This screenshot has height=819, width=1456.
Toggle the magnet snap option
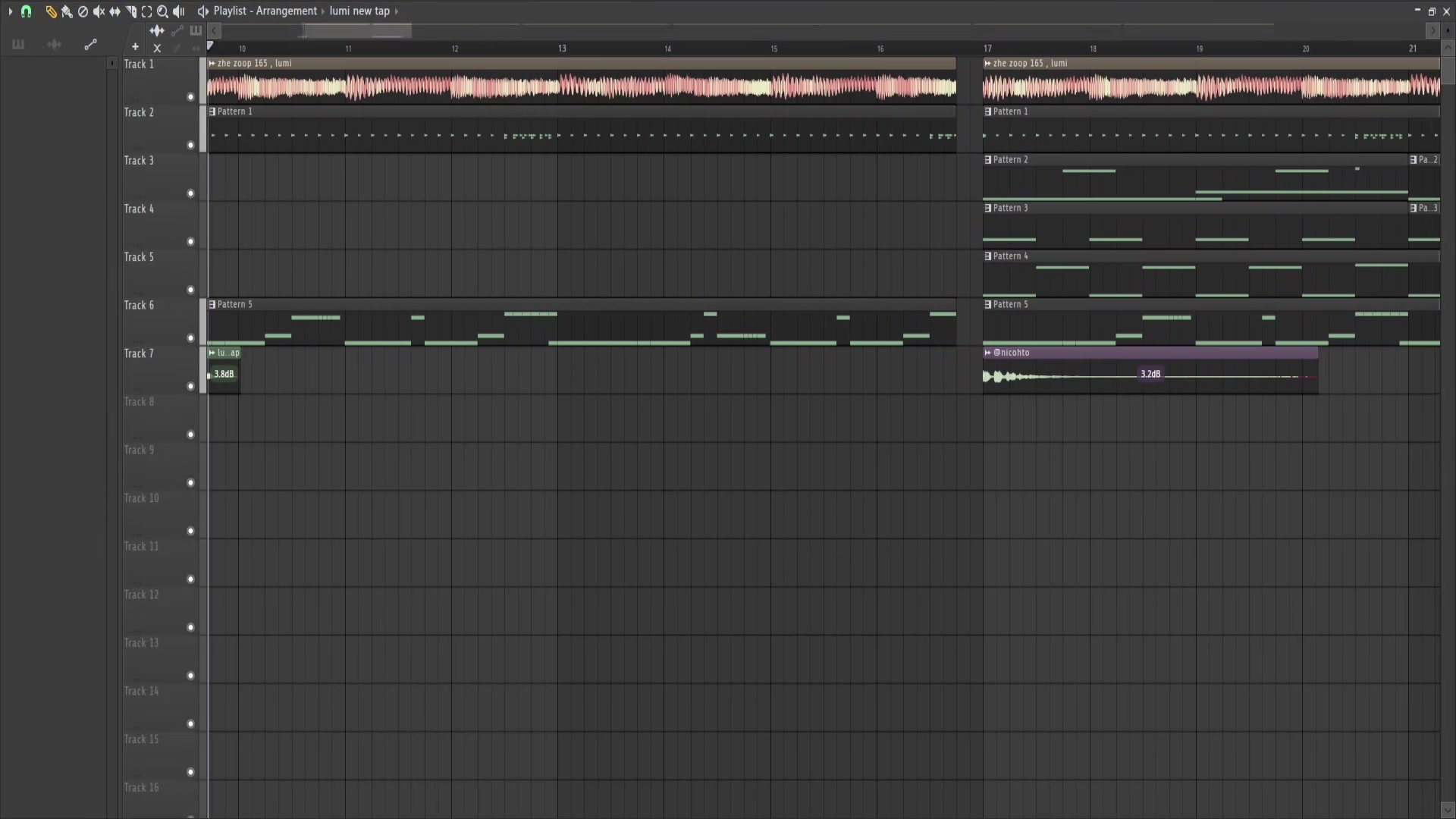point(27,11)
